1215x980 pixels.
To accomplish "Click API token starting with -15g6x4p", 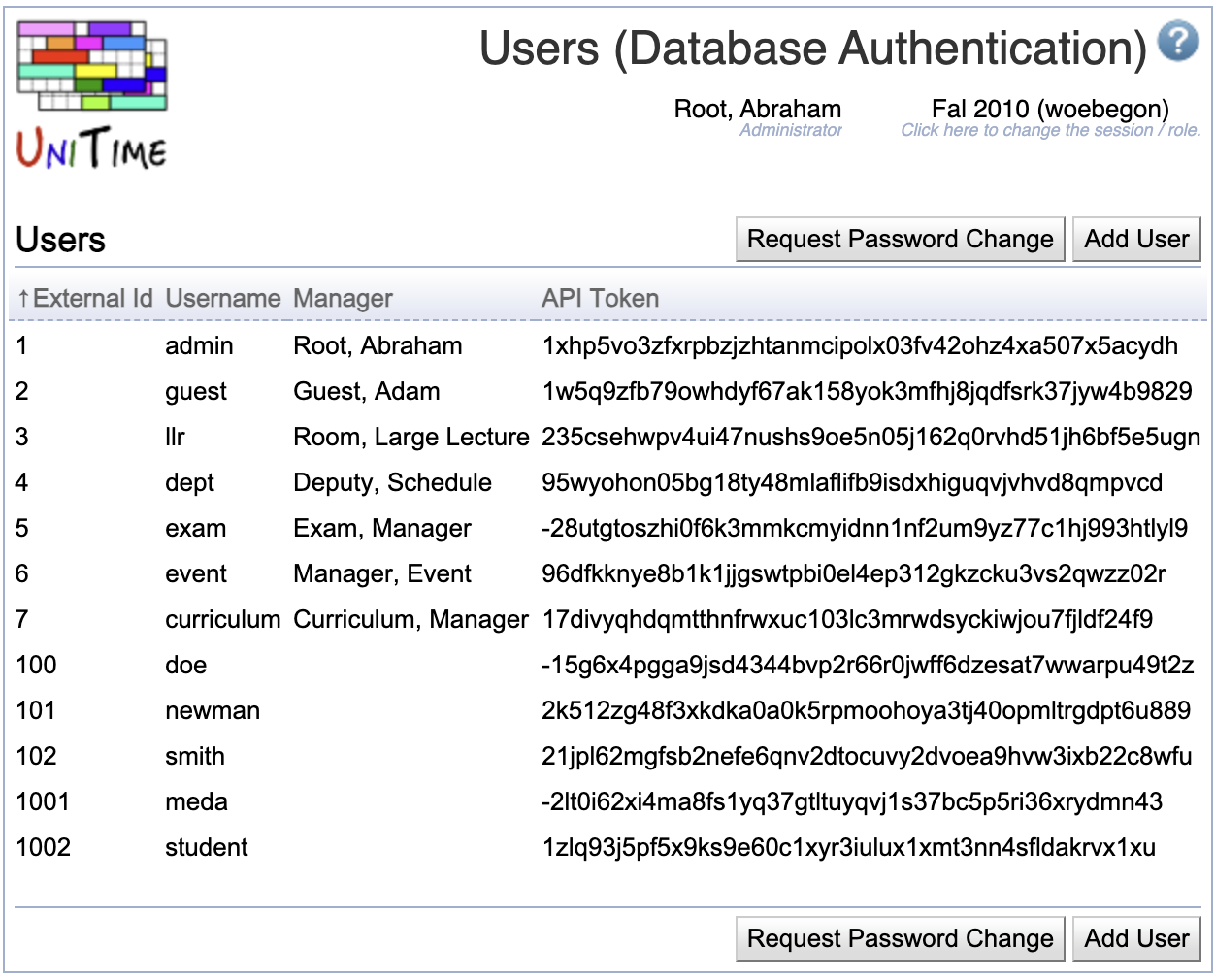I will point(868,666).
